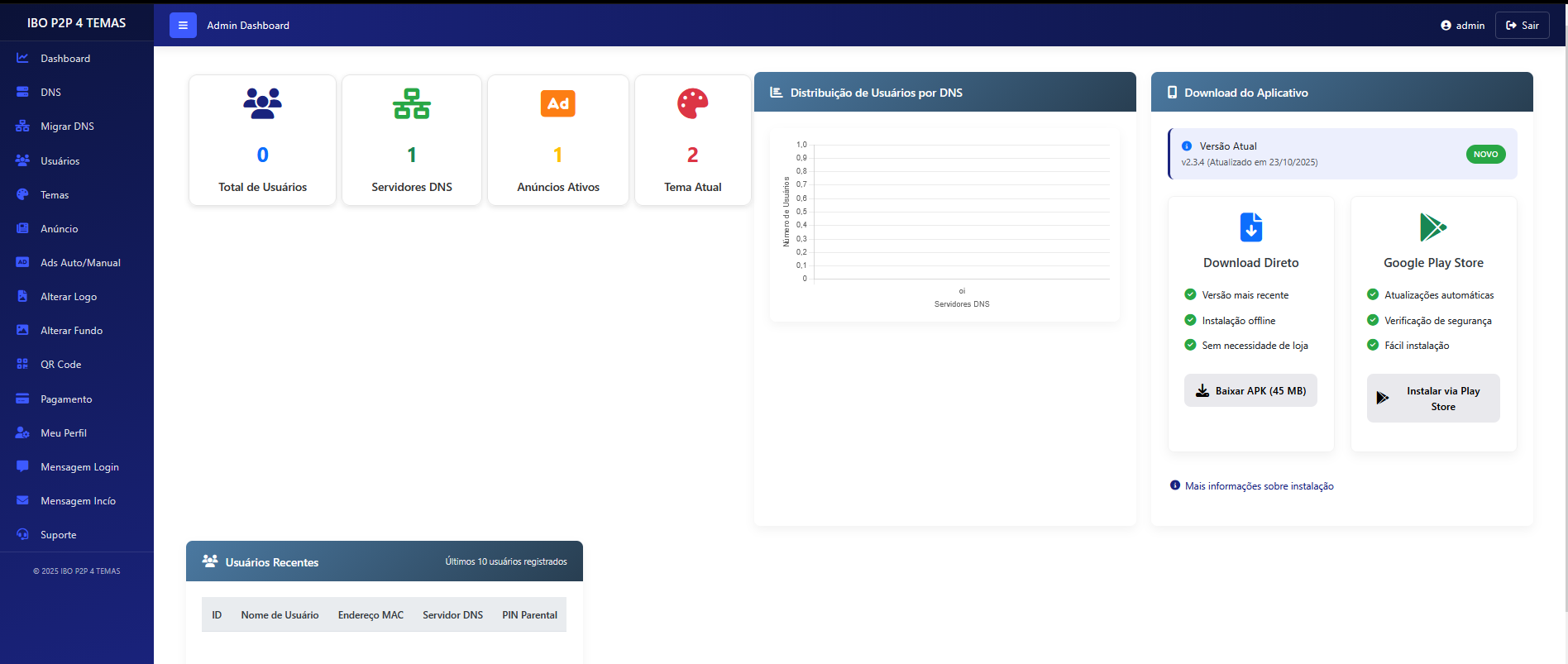Viewport: 1568px width, 664px height.
Task: Click the Endereço MAC column header
Action: point(370,615)
